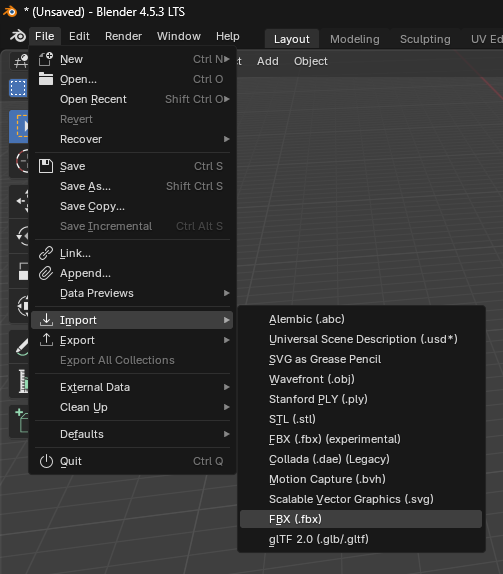The height and width of the screenshot is (574, 503).
Task: Switch to the Sculpting workspace tab
Action: 425,39
